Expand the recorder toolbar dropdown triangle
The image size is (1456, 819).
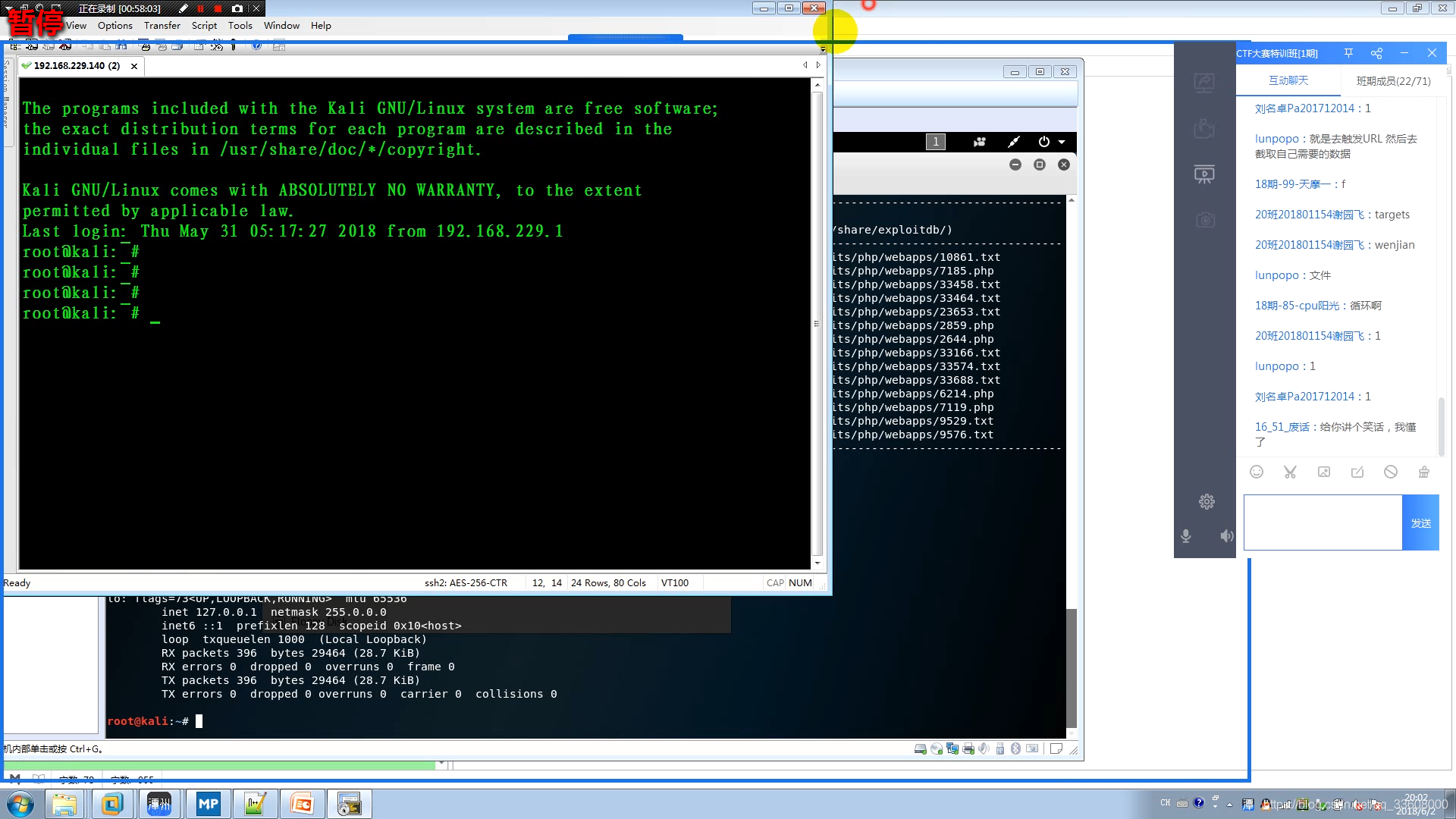9,8
